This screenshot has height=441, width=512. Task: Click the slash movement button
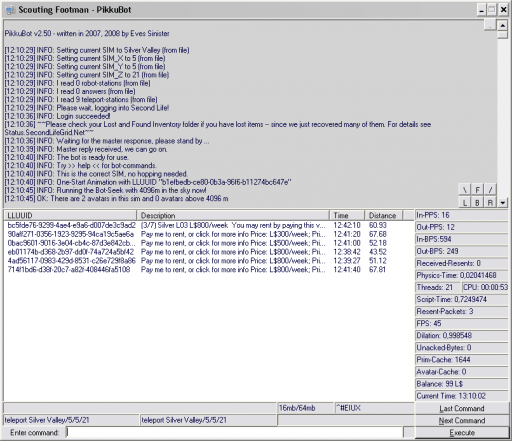point(490,190)
